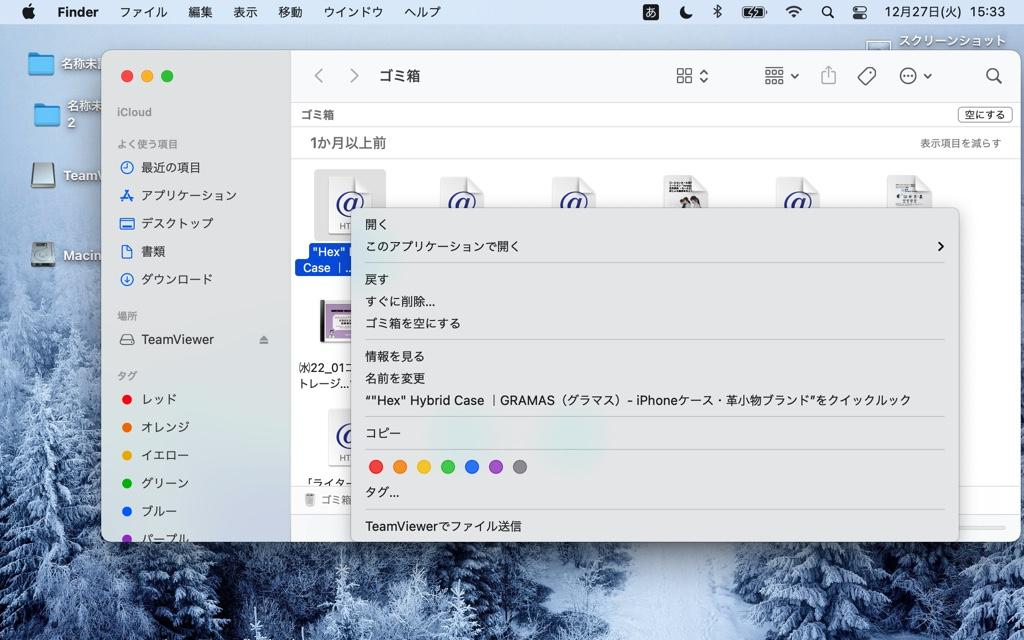Open the group-by options dropdown
Screen dimensions: 1024x640
click(781, 76)
